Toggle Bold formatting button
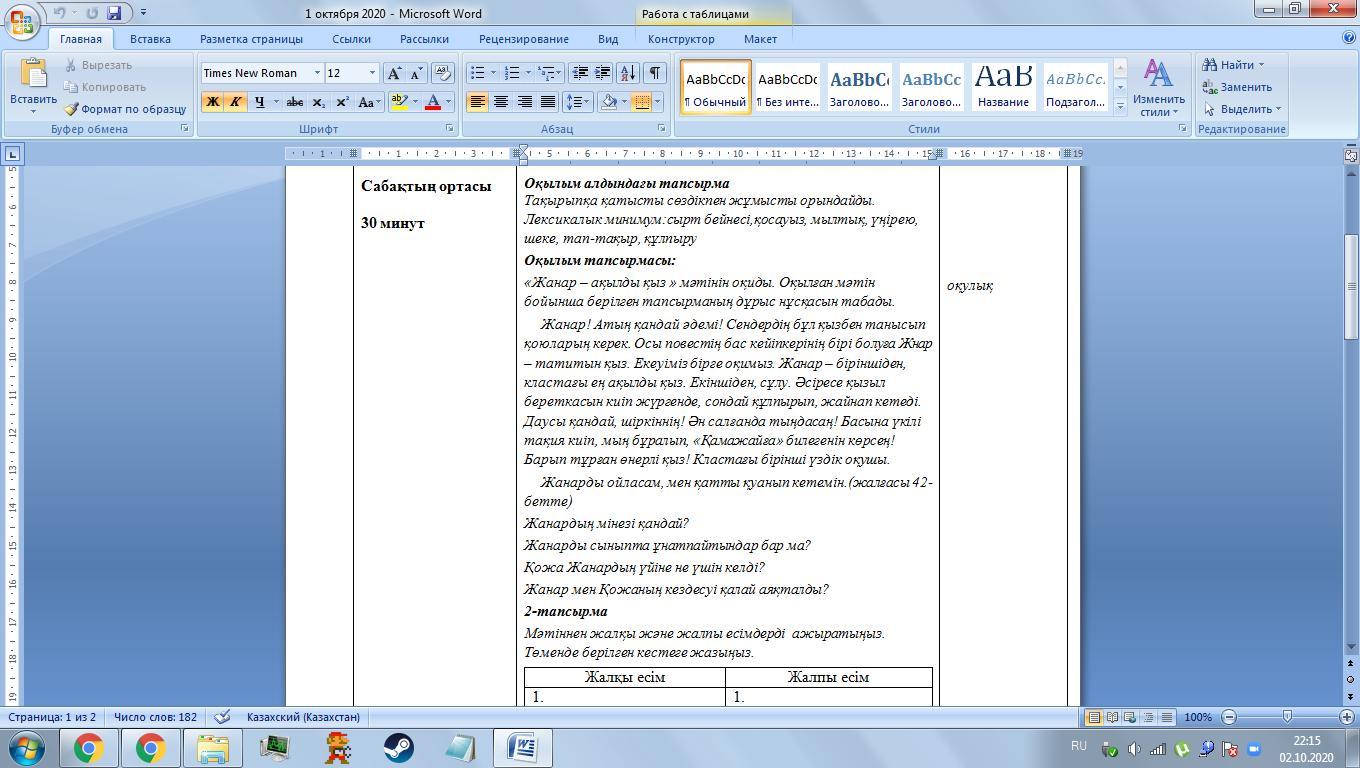Viewport: 1360px width, 768px height. tap(212, 102)
